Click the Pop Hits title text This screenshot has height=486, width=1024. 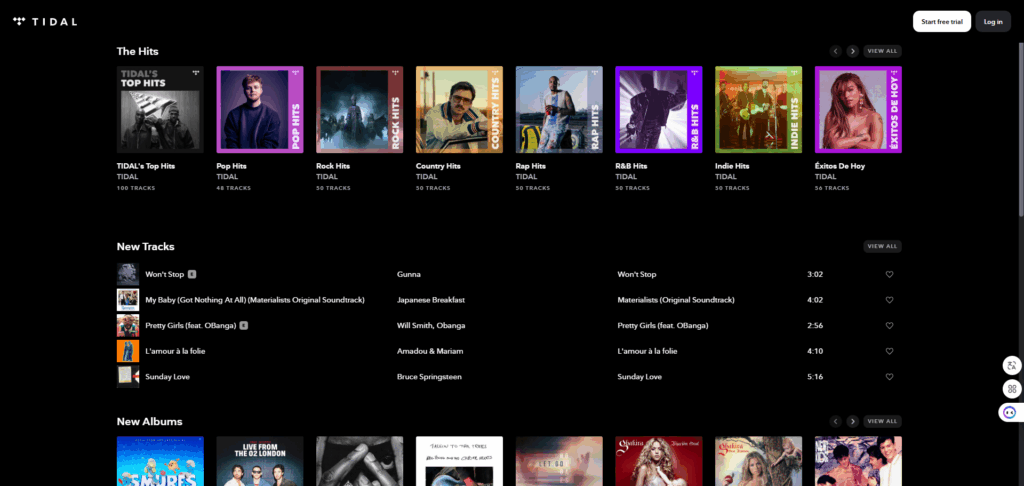(232, 166)
